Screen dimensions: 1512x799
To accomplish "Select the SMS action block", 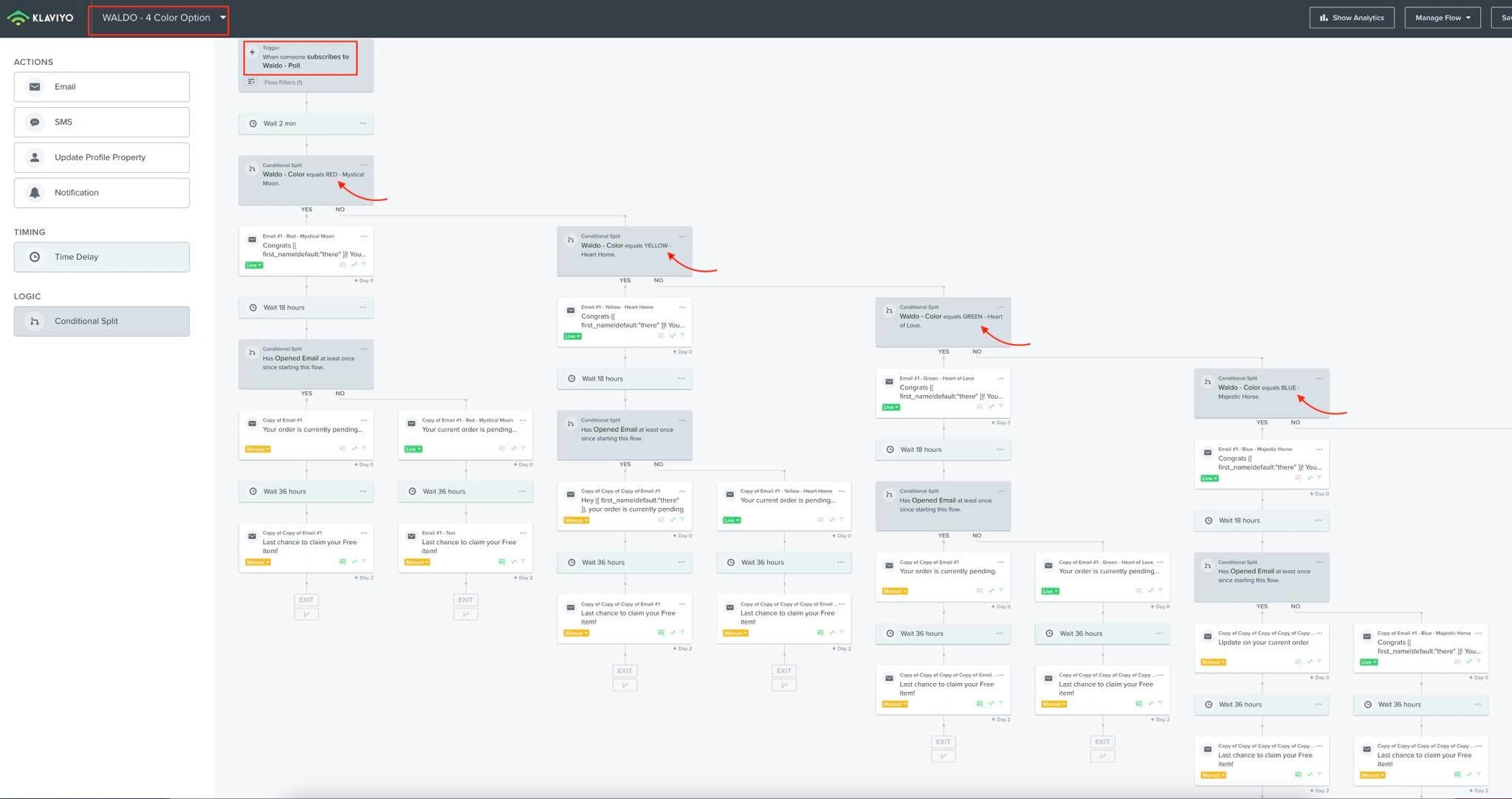I will pos(101,123).
